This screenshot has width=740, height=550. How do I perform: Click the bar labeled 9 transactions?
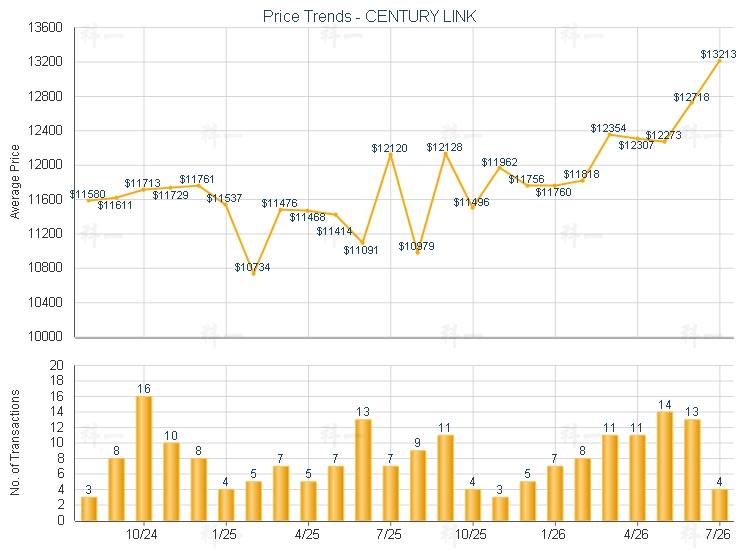pyautogui.click(x=418, y=485)
